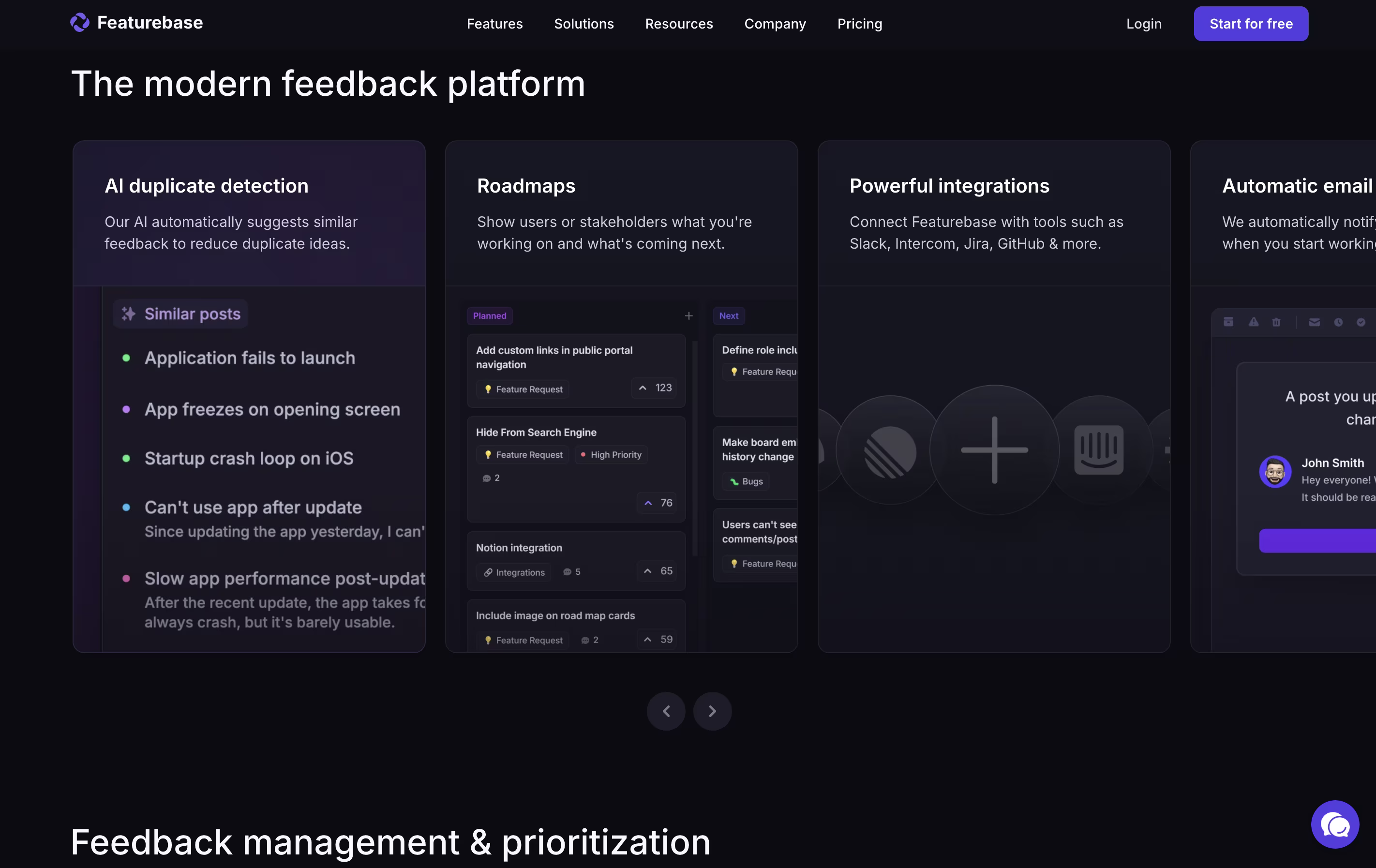Open the Features dropdown menu
Screen dimensions: 1376x868
click(x=494, y=23)
